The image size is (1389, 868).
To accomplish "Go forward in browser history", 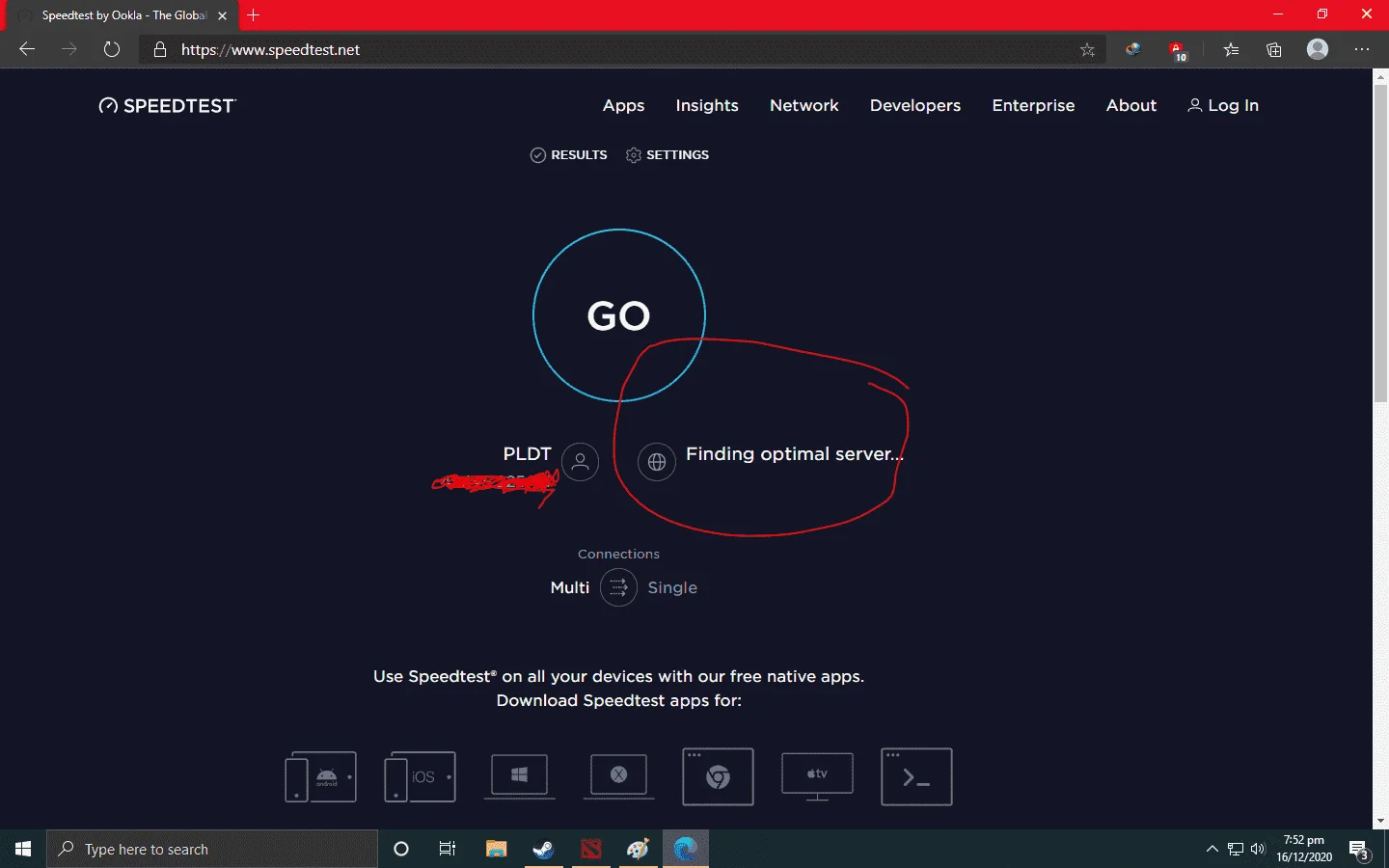I will coord(69,49).
